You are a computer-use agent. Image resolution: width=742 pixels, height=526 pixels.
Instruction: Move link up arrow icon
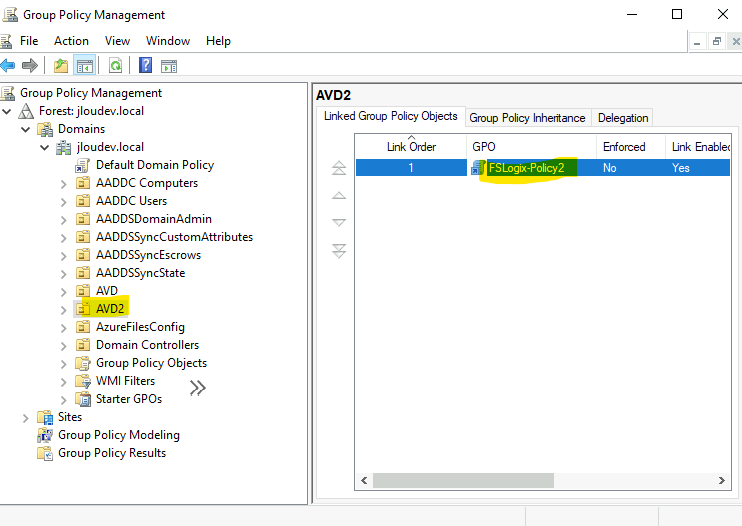point(339,195)
